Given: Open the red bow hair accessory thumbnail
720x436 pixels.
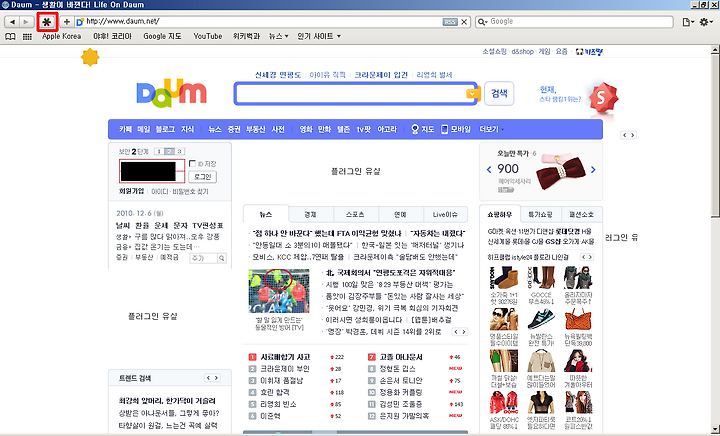Looking at the screenshot, I should [x=560, y=172].
